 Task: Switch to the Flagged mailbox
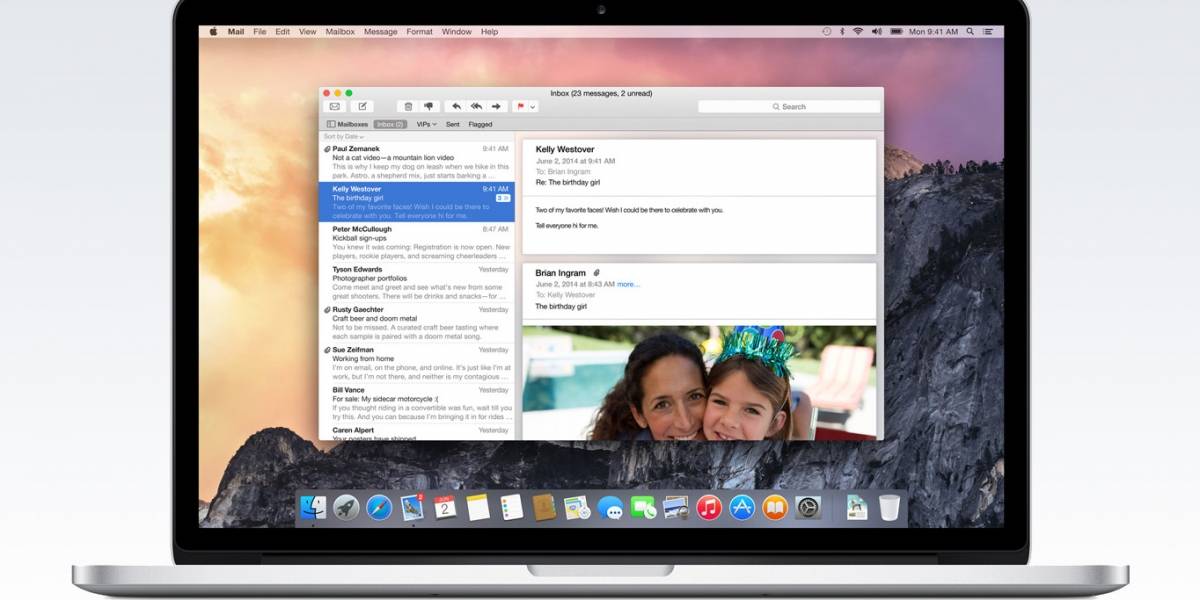click(480, 125)
